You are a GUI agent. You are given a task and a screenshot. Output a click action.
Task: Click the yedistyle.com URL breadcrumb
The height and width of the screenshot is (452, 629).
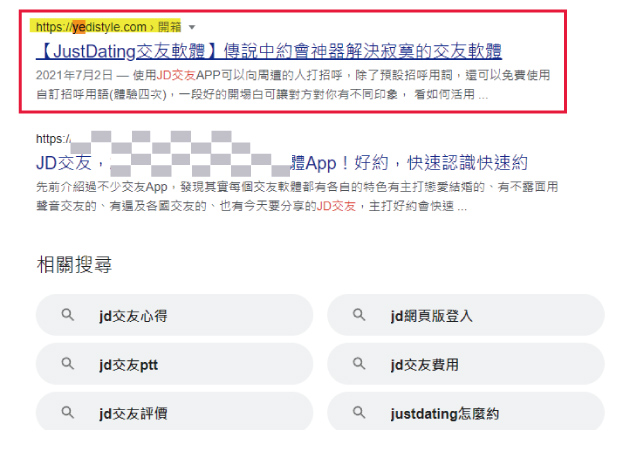click(x=108, y=27)
